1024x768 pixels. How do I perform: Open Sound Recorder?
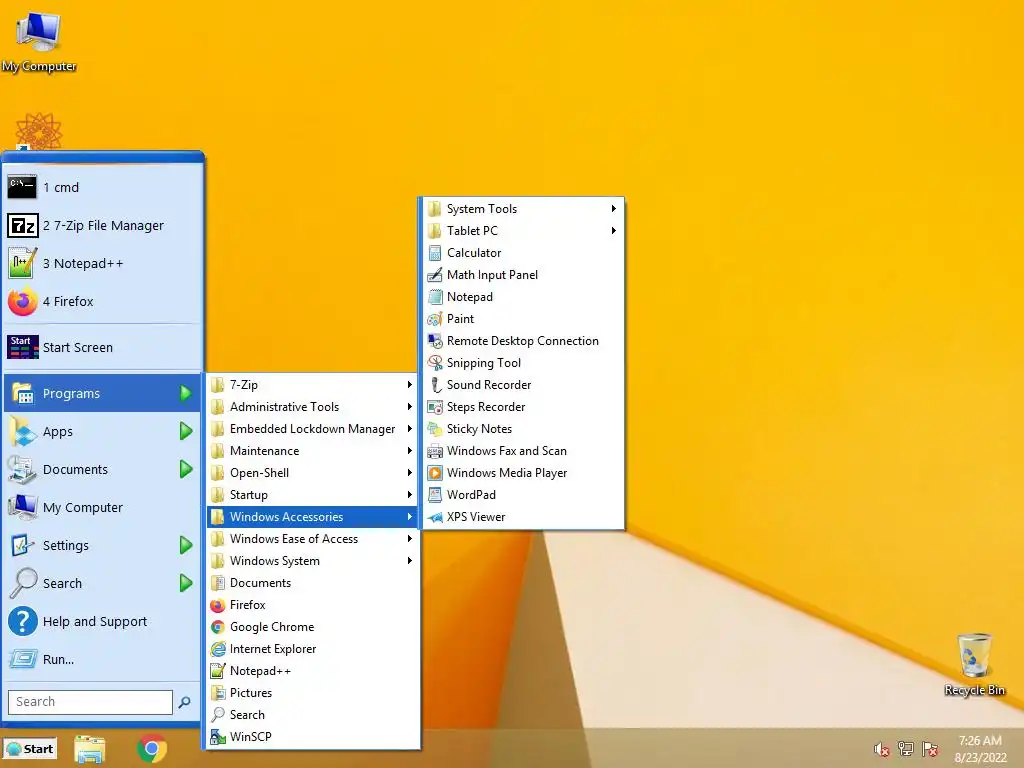522,385
